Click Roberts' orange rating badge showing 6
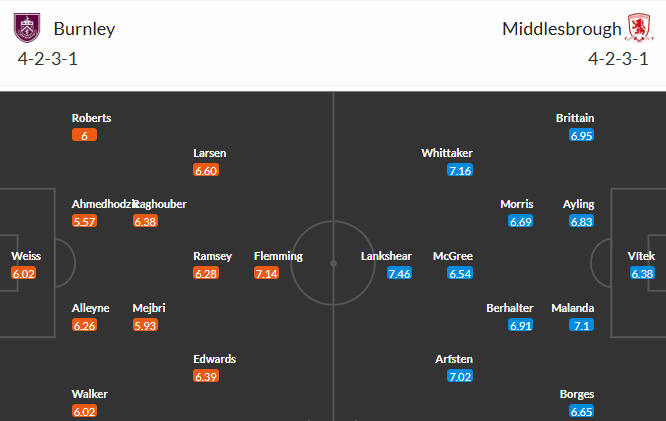The image size is (666, 421). (x=85, y=135)
